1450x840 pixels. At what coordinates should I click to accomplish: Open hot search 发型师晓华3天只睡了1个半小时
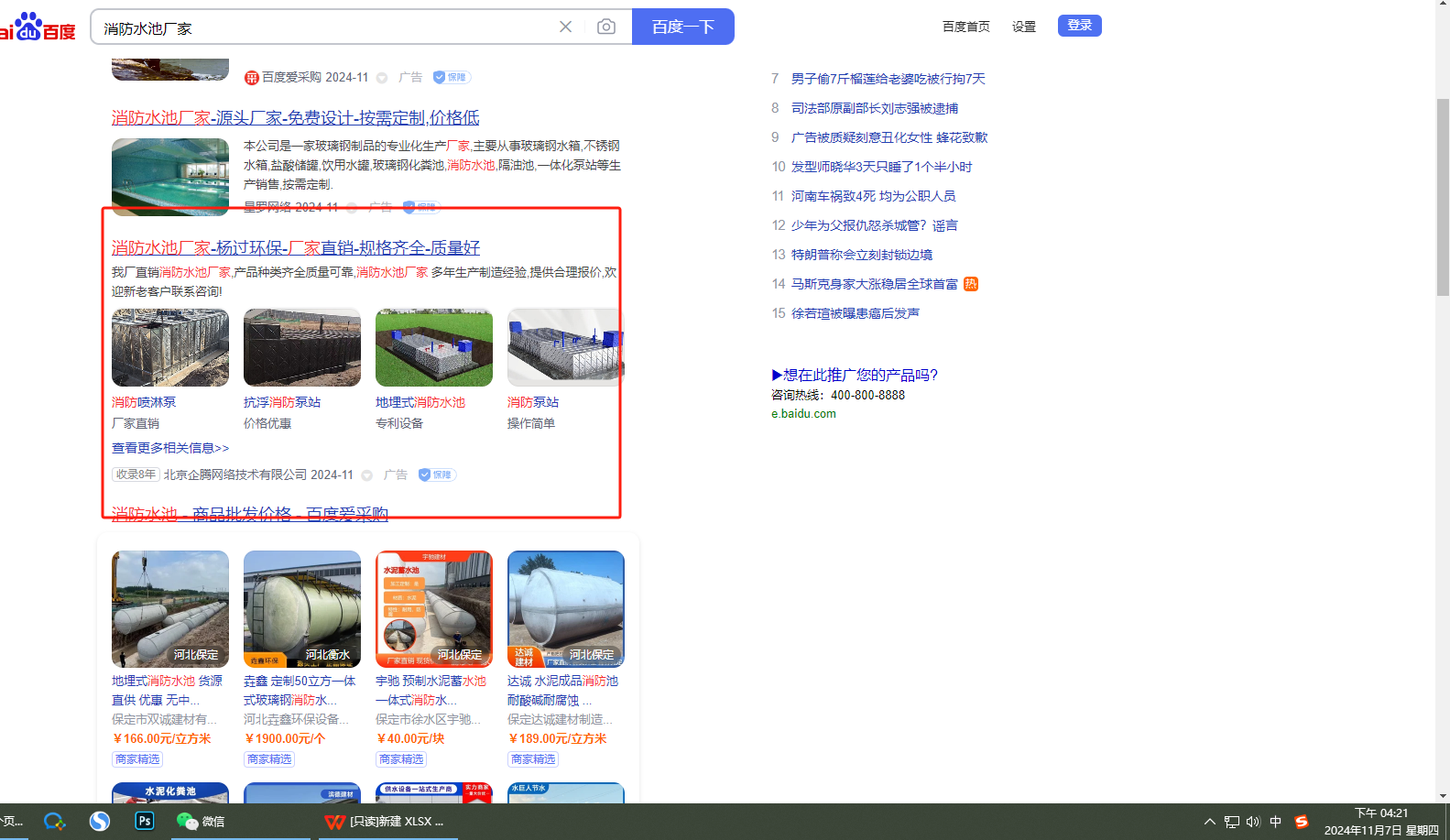[882, 167]
